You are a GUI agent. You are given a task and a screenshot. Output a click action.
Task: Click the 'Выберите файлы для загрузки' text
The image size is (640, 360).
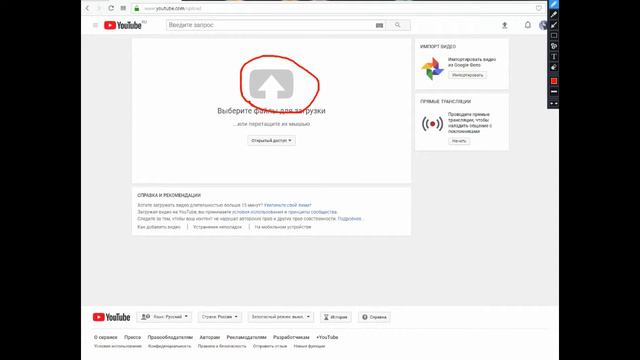coord(271,111)
